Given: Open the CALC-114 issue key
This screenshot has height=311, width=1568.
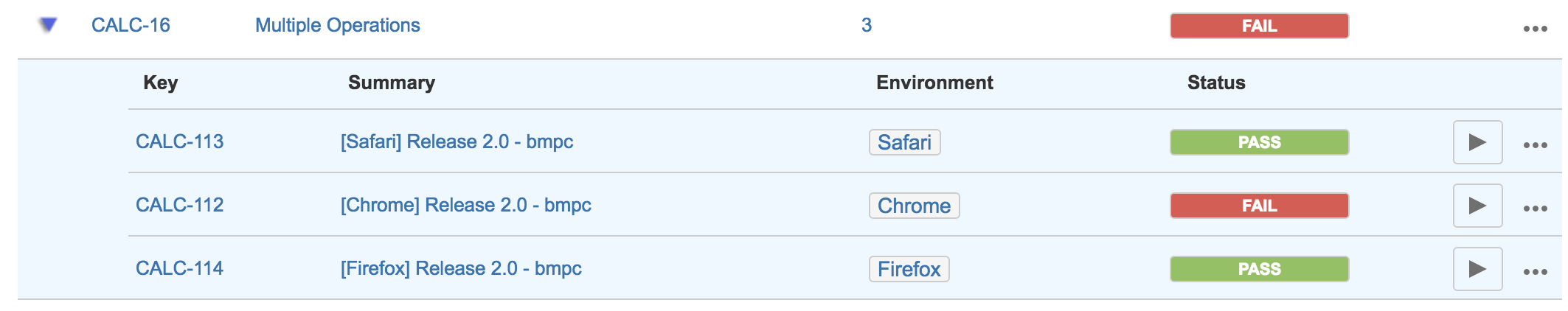Looking at the screenshot, I should click(x=179, y=268).
